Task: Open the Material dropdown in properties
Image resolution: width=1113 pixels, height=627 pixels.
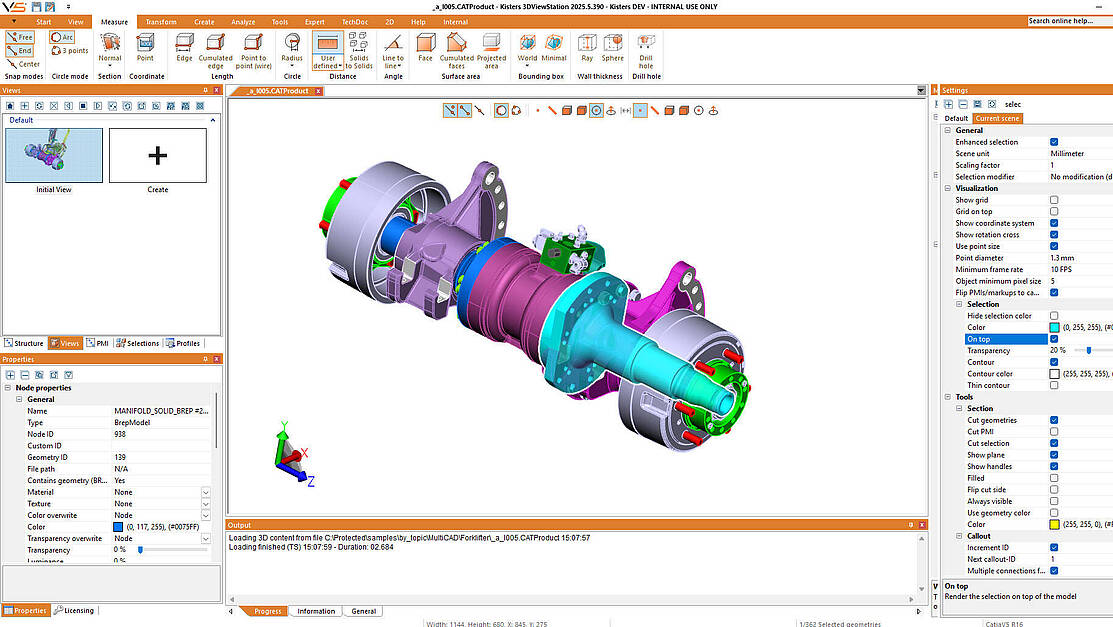Action: pyautogui.click(x=205, y=492)
